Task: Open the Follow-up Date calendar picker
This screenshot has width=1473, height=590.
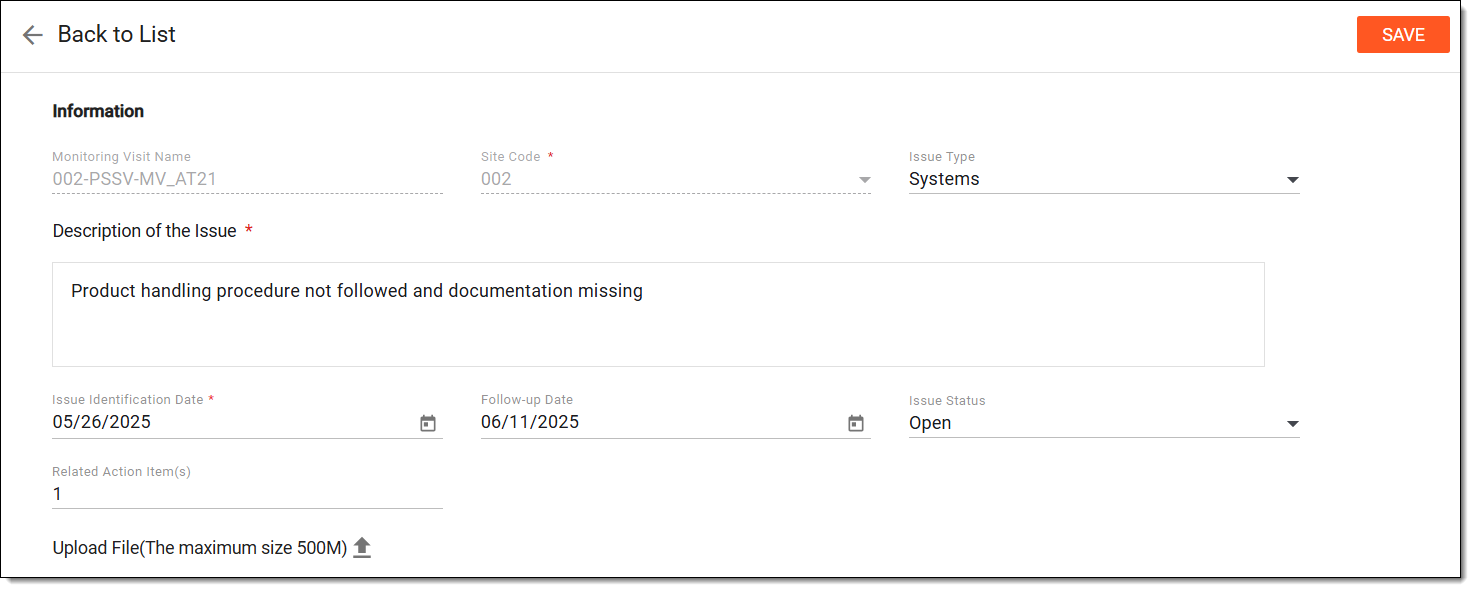Action: tap(856, 423)
